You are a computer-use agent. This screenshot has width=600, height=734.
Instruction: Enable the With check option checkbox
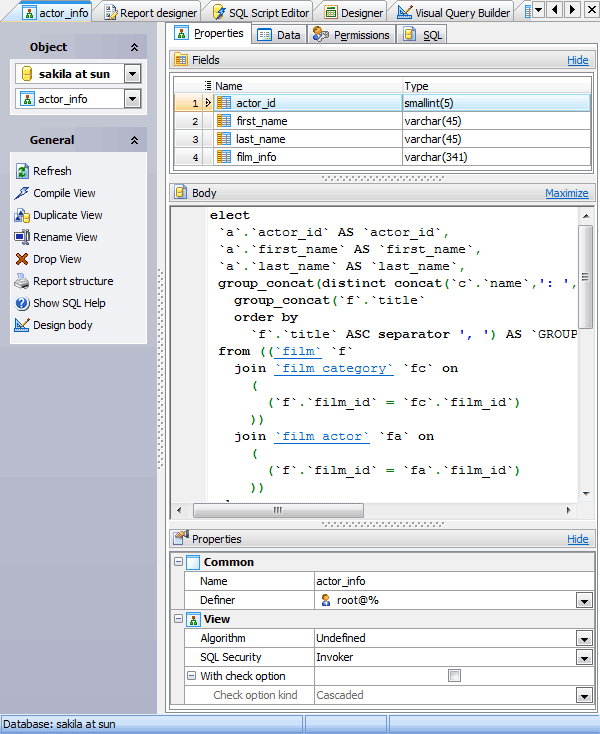[454, 676]
